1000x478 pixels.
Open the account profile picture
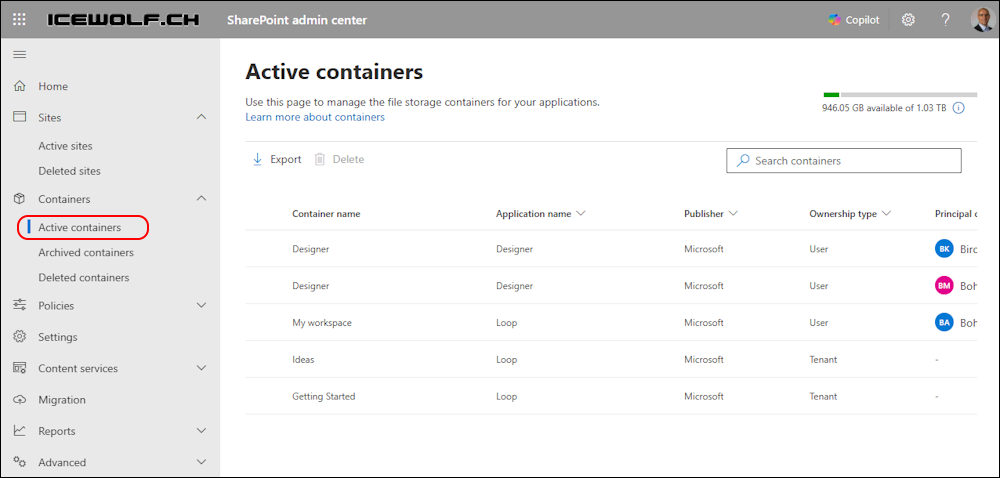(x=982, y=20)
